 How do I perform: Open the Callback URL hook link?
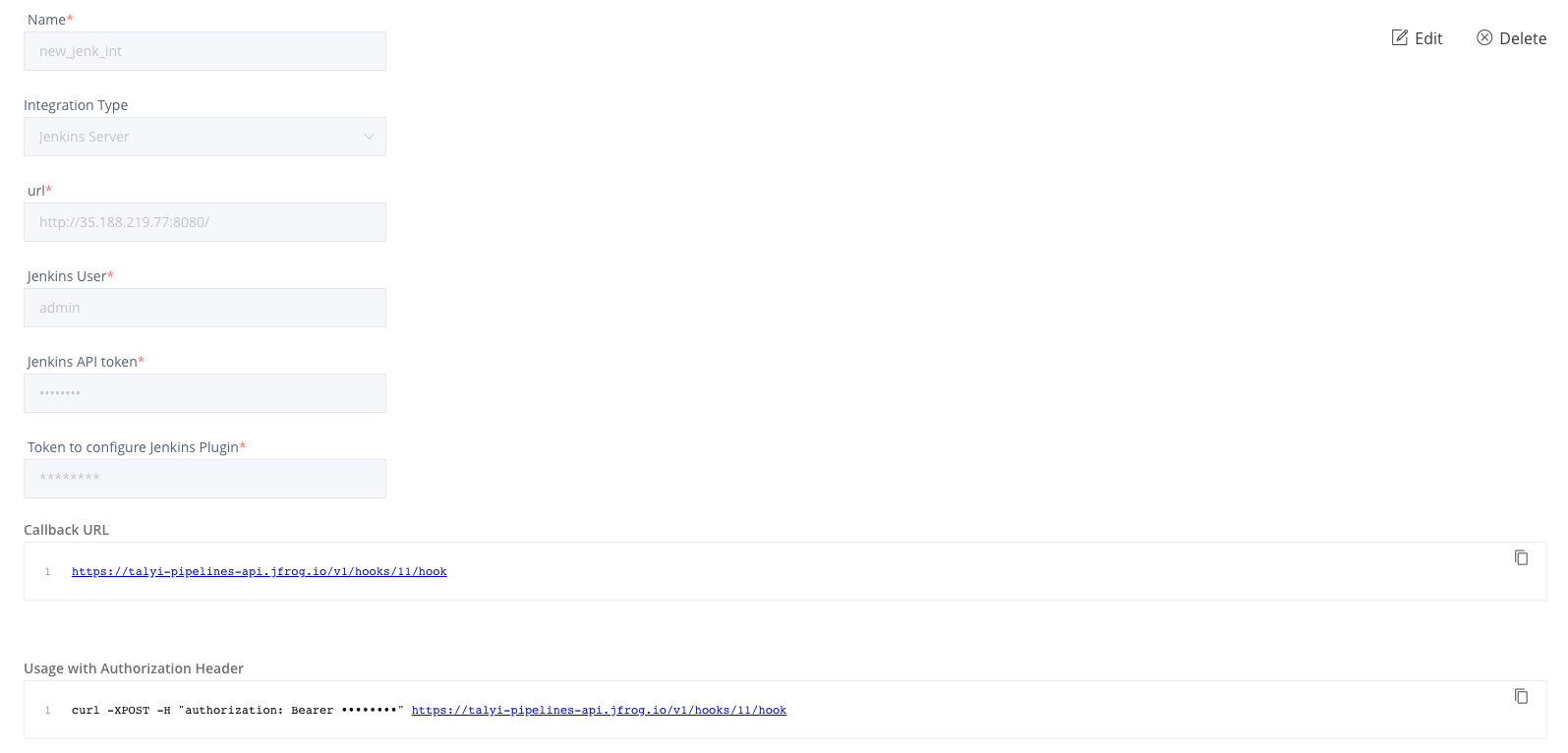(x=259, y=571)
